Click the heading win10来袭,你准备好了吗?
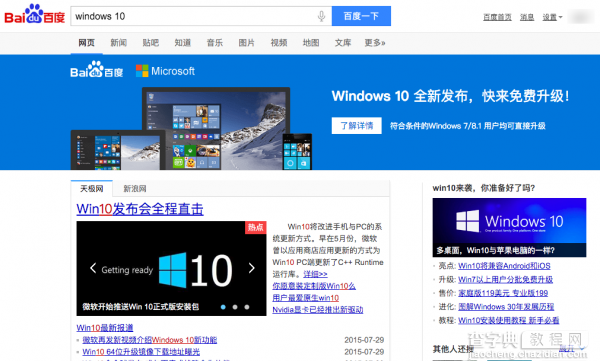This screenshot has height=361, width=600. [x=484, y=188]
